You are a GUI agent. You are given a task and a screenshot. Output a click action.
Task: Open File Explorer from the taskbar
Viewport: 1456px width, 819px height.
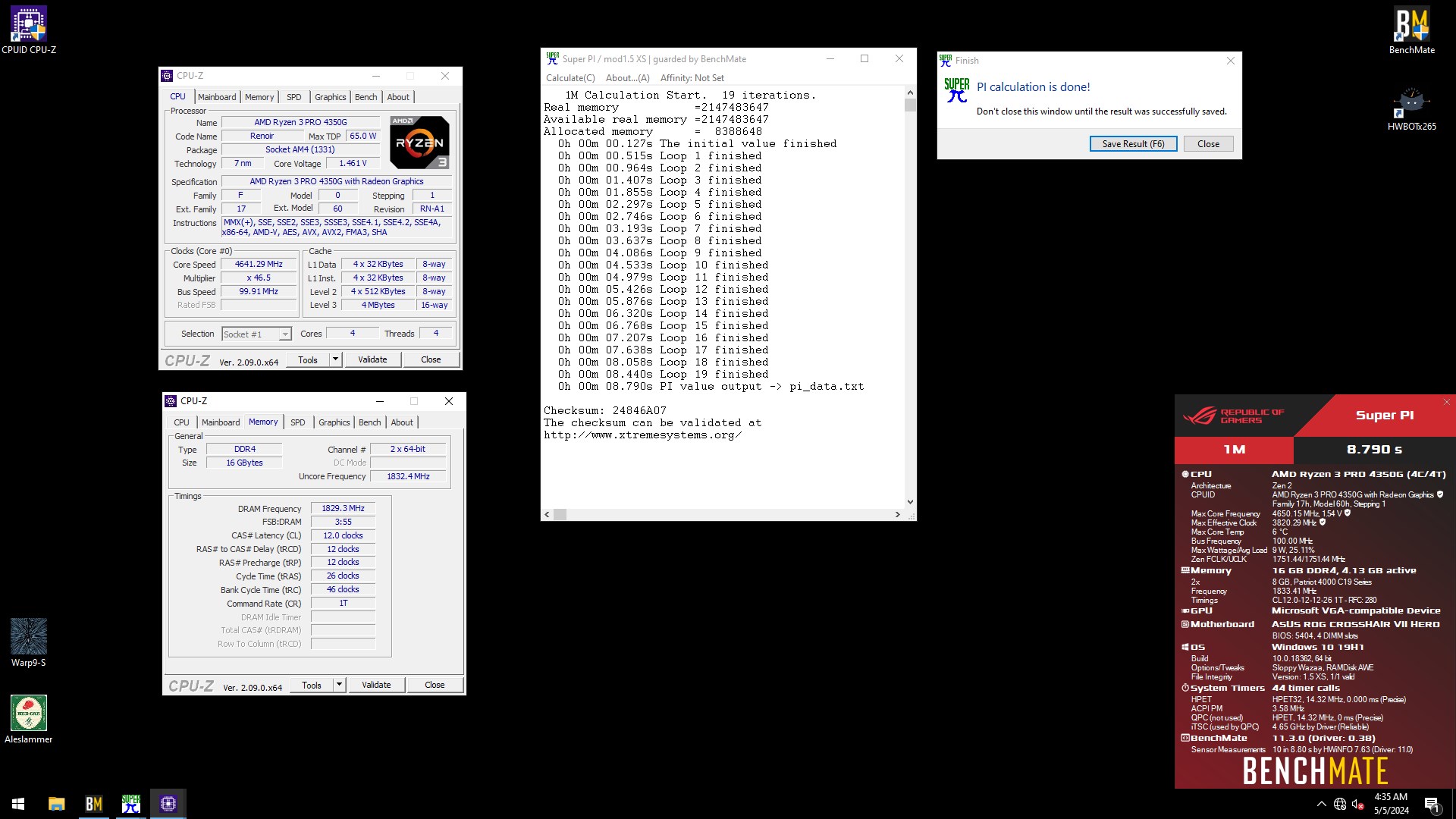tap(56, 803)
